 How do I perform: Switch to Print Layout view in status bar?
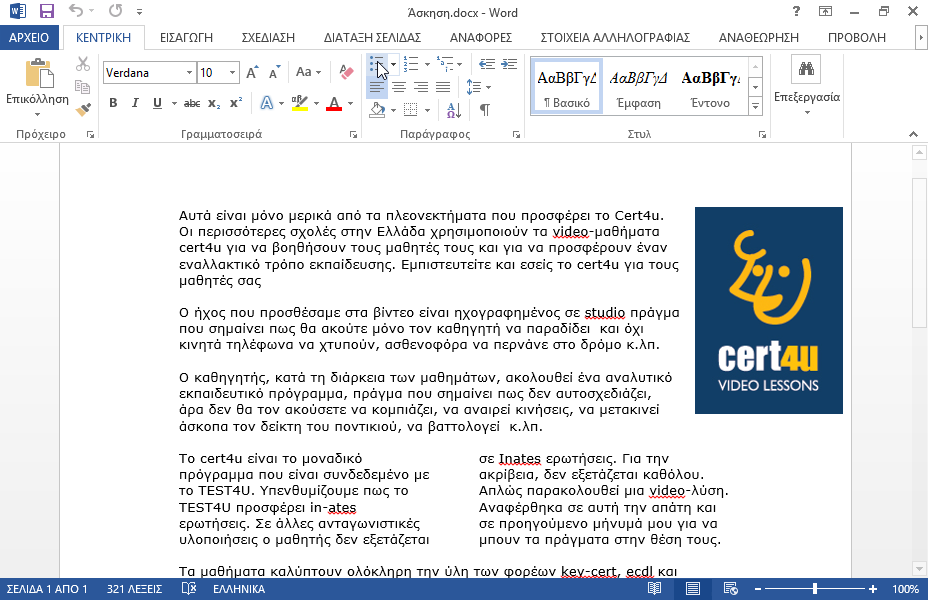(692, 589)
